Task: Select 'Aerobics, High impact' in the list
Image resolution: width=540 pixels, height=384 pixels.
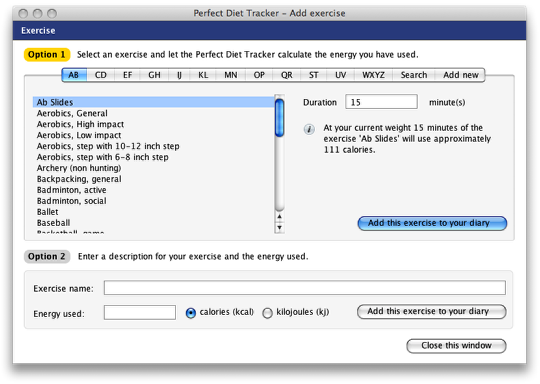Action: click(x=154, y=124)
